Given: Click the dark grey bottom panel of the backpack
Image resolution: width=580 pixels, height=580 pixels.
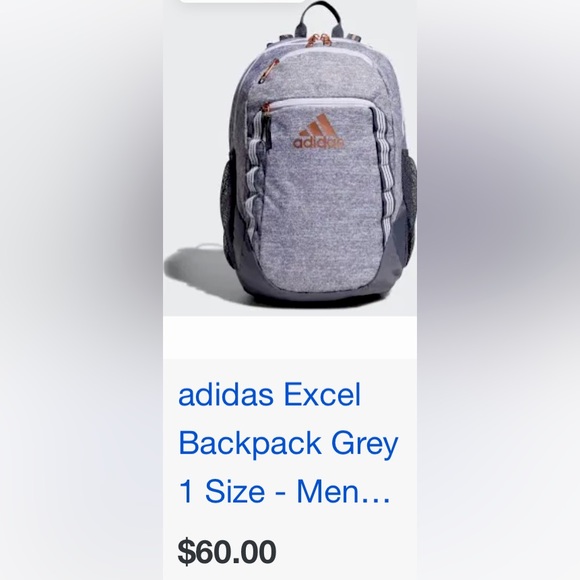Looking at the screenshot, I should coord(318,289).
